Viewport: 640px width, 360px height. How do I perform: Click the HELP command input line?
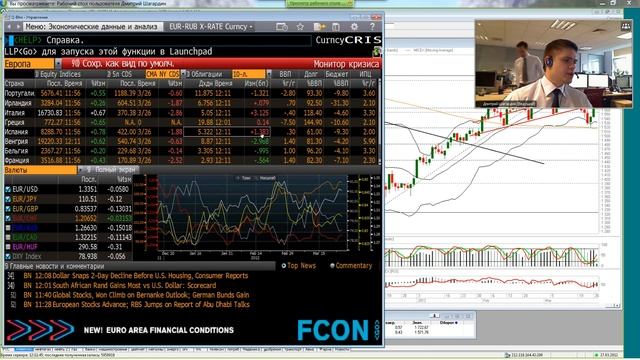click(158, 40)
